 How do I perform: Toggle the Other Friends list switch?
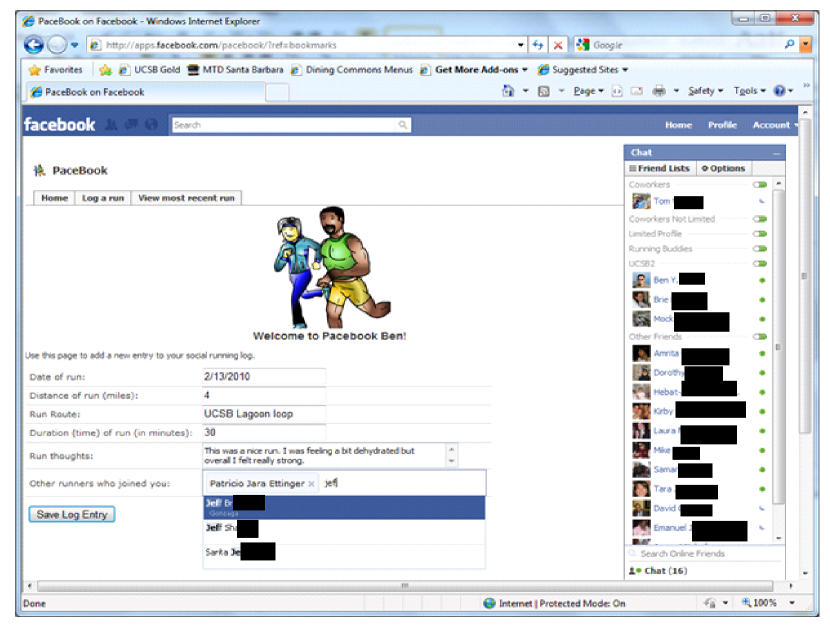pyautogui.click(x=760, y=337)
